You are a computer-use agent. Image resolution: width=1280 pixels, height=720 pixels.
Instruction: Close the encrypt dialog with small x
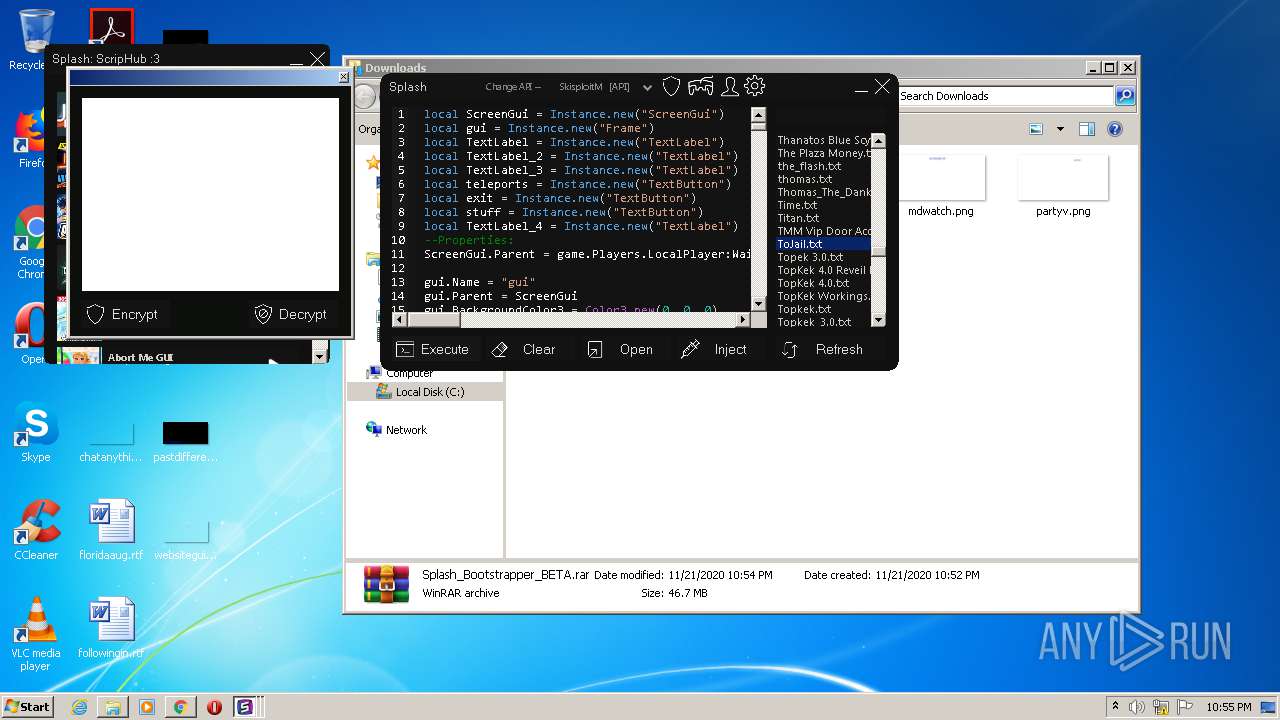[343, 77]
